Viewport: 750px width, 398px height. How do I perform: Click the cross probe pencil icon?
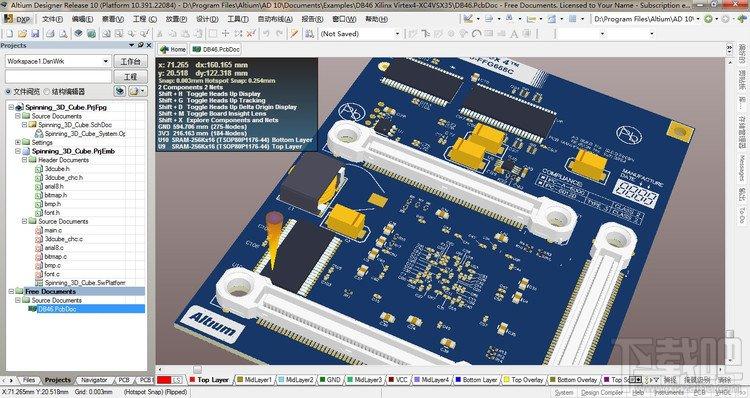294,33
